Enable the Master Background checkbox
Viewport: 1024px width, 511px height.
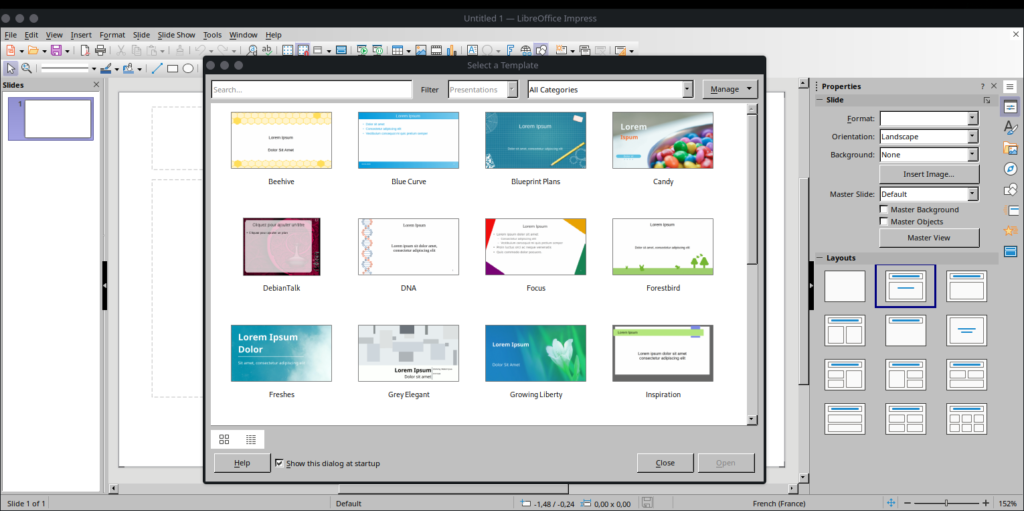tap(884, 210)
